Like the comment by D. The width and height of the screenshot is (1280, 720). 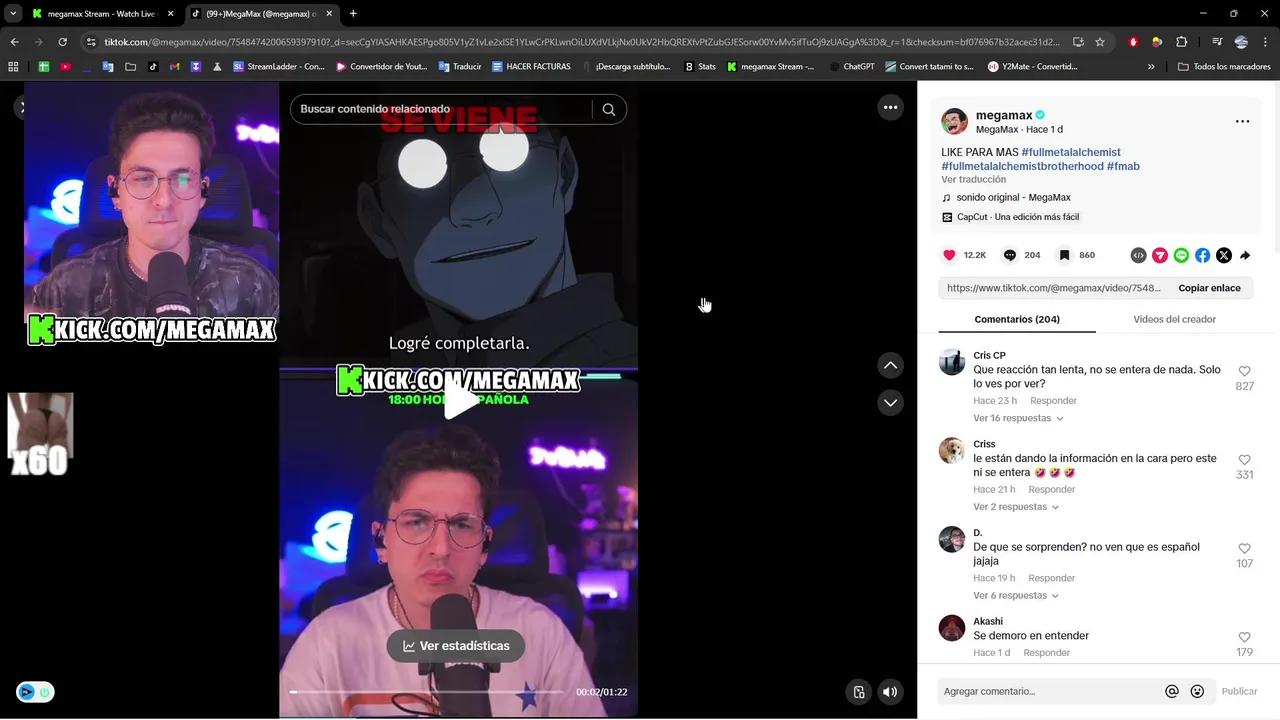pos(1244,548)
